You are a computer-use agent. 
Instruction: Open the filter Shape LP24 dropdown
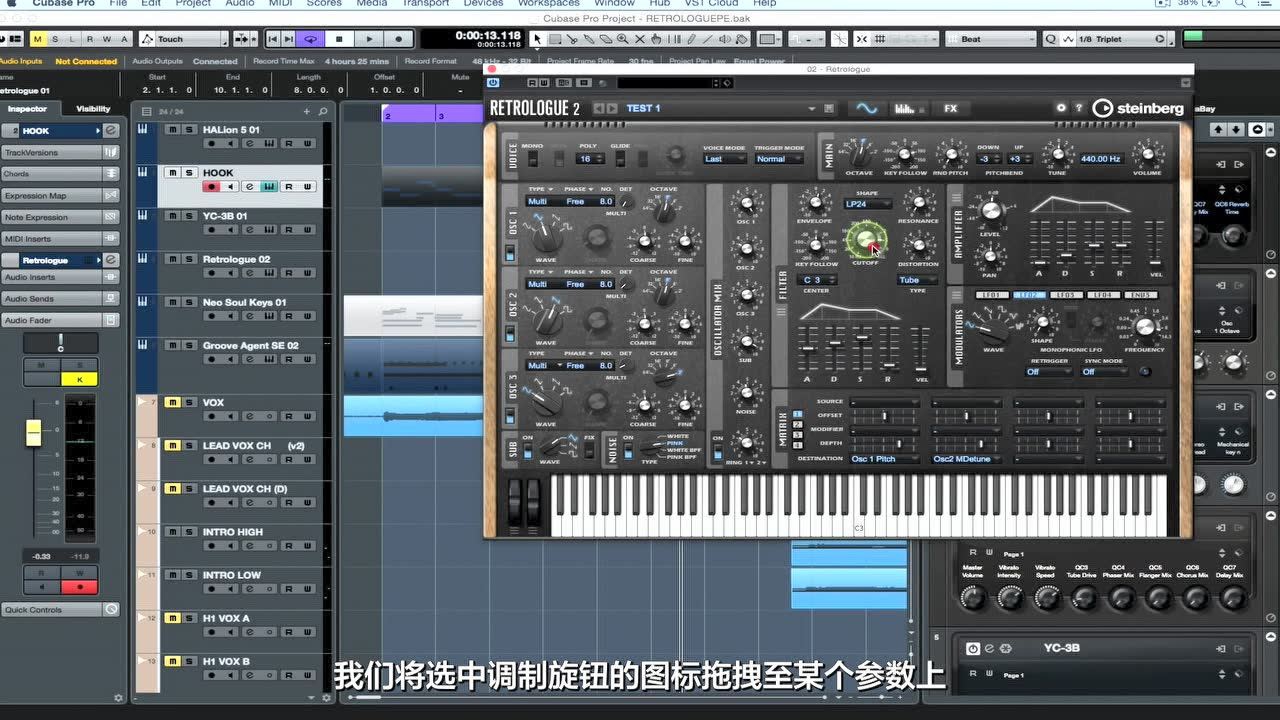point(866,204)
